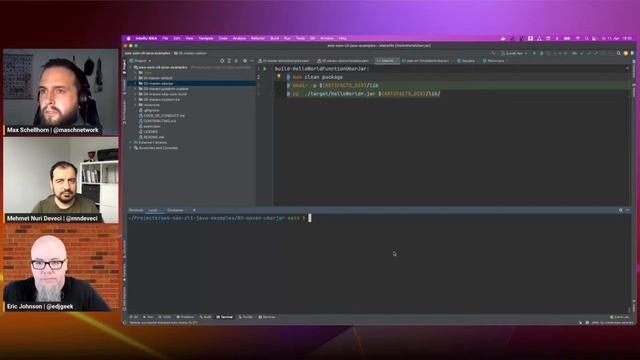Open the Navigate menu
640x360 pixels.
pyautogui.click(x=206, y=38)
